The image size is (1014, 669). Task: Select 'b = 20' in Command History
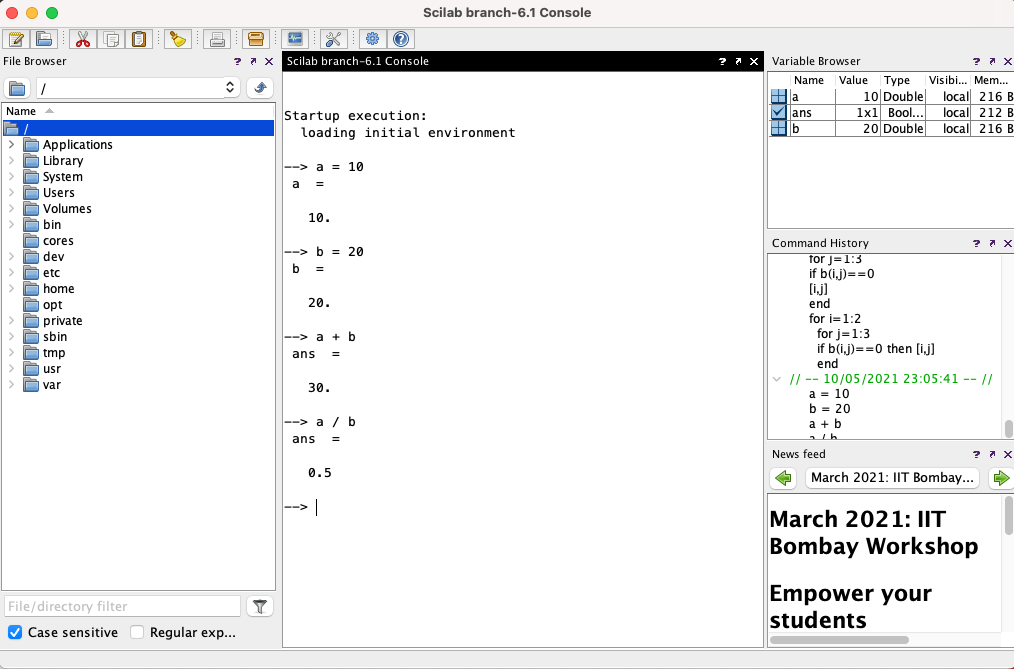tap(830, 409)
